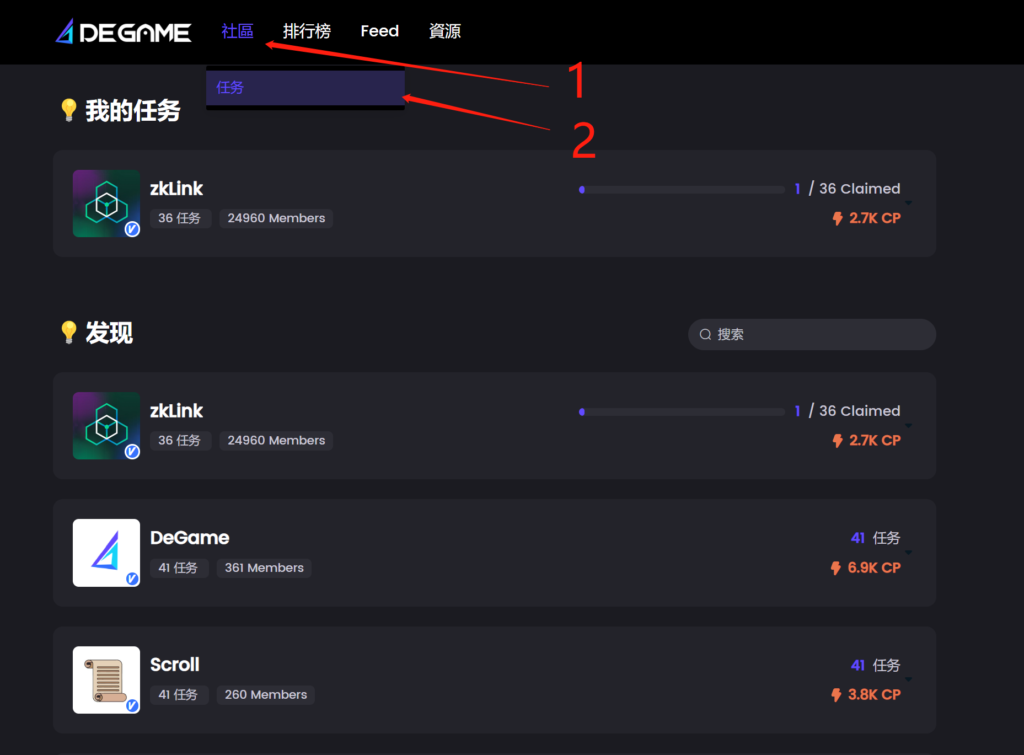Click the search magnifier icon
The image size is (1024, 755).
[705, 334]
